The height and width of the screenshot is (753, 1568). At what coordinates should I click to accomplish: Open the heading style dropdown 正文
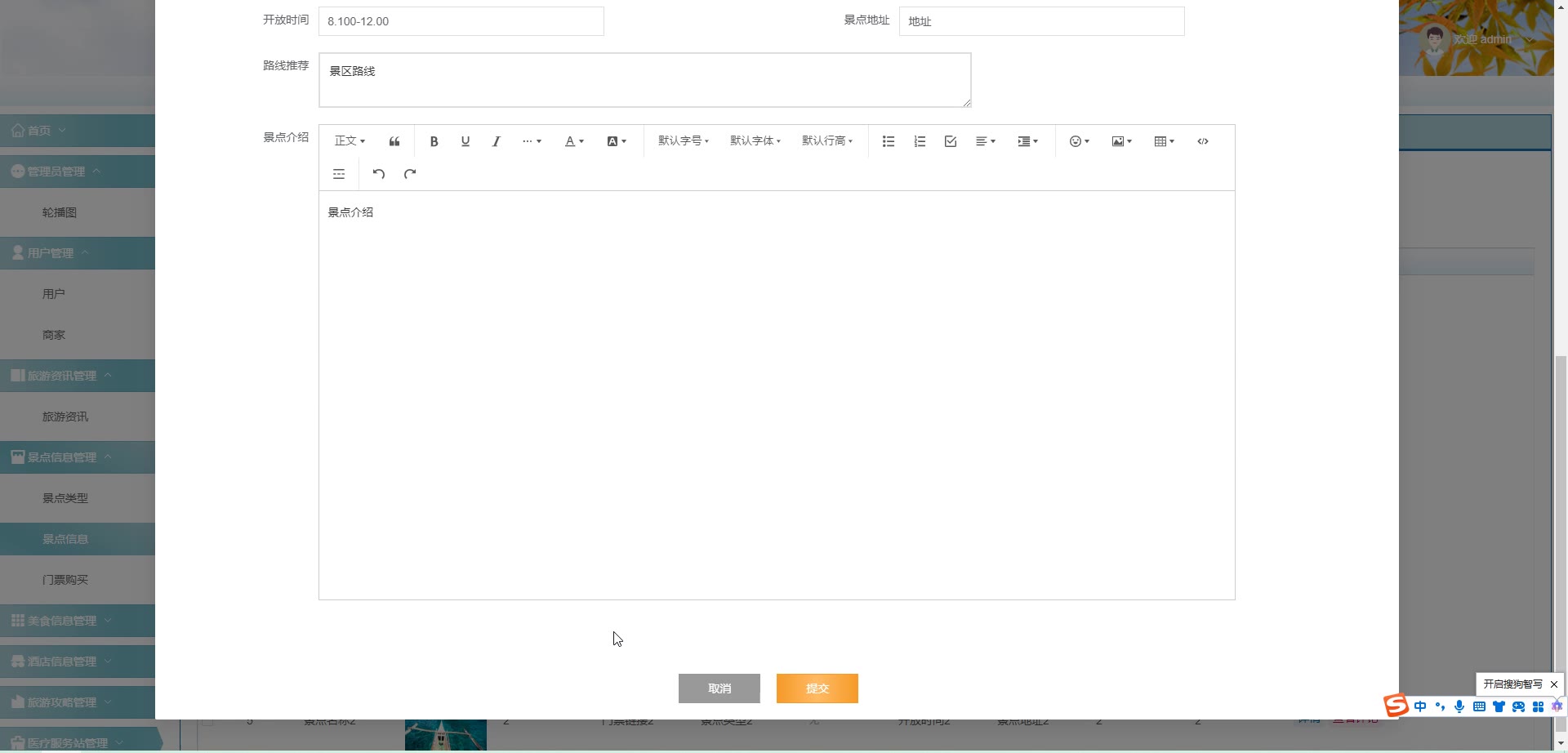point(350,141)
